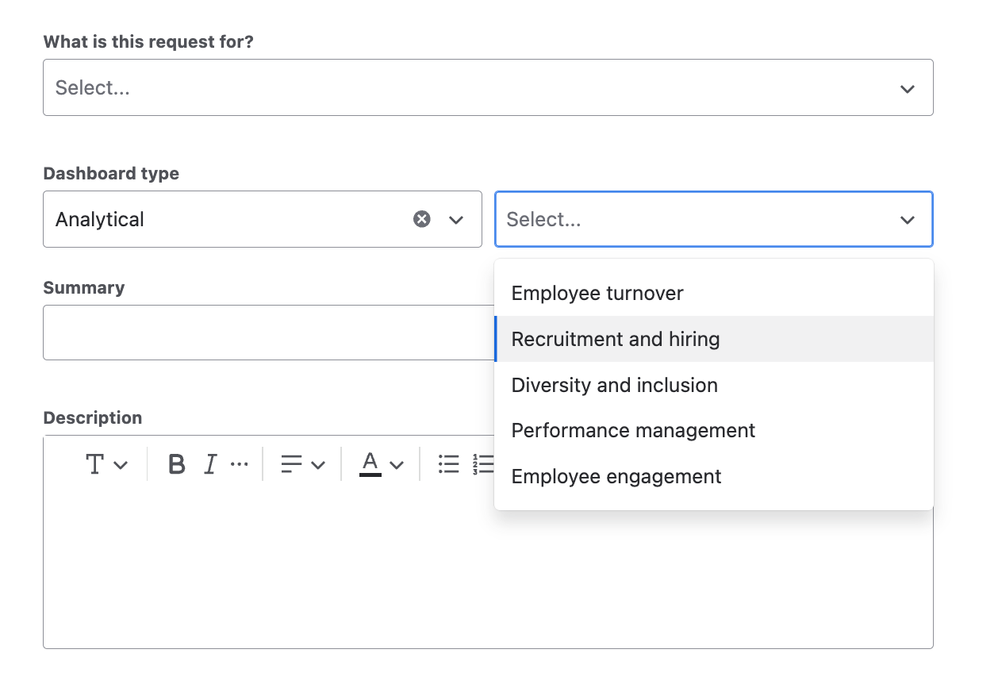Expand the 'What is this request for?' dropdown
Image resolution: width=998 pixels, height=673 pixels.
tap(488, 88)
